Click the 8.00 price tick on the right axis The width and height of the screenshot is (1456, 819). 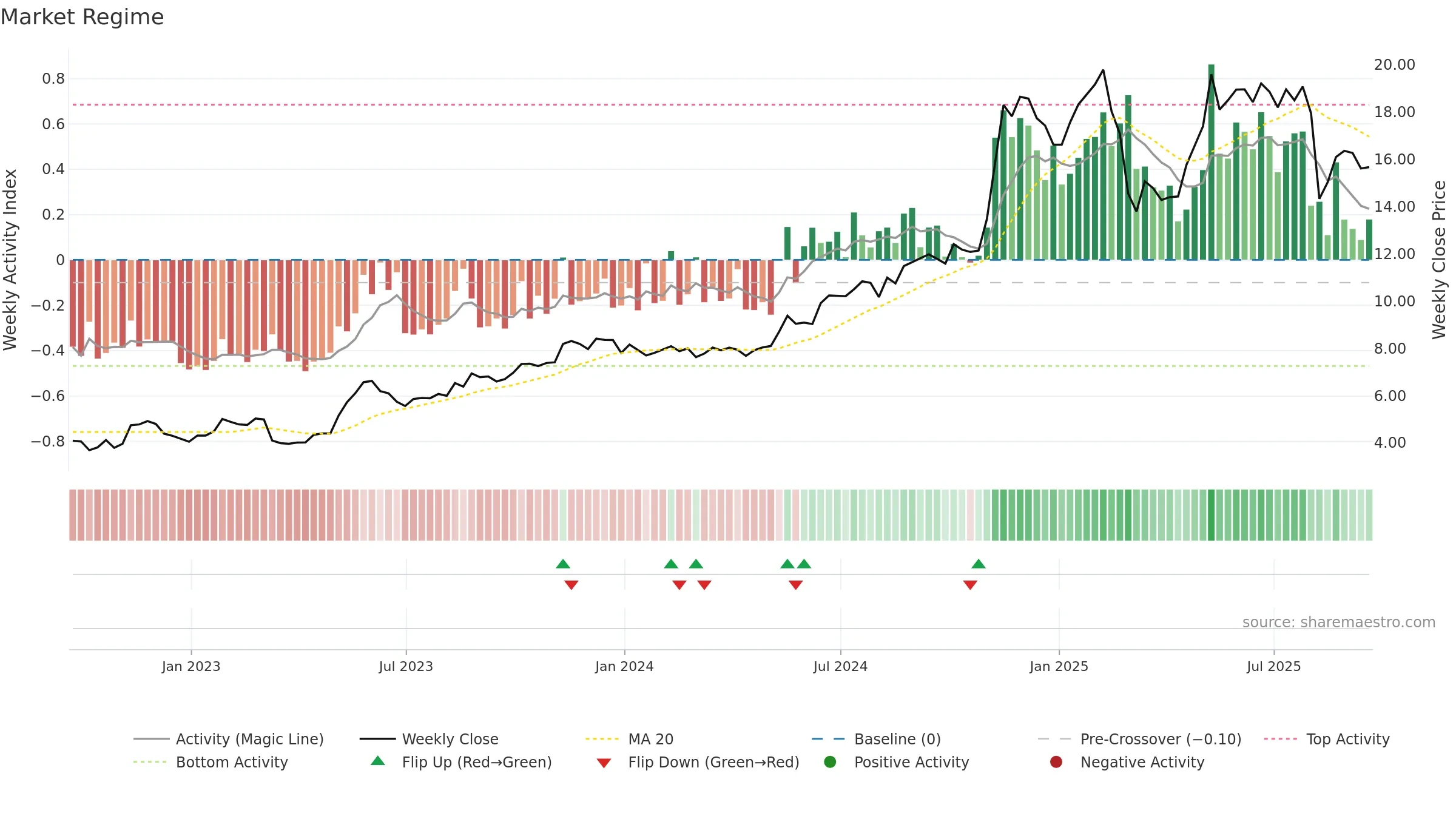pyautogui.click(x=1390, y=349)
